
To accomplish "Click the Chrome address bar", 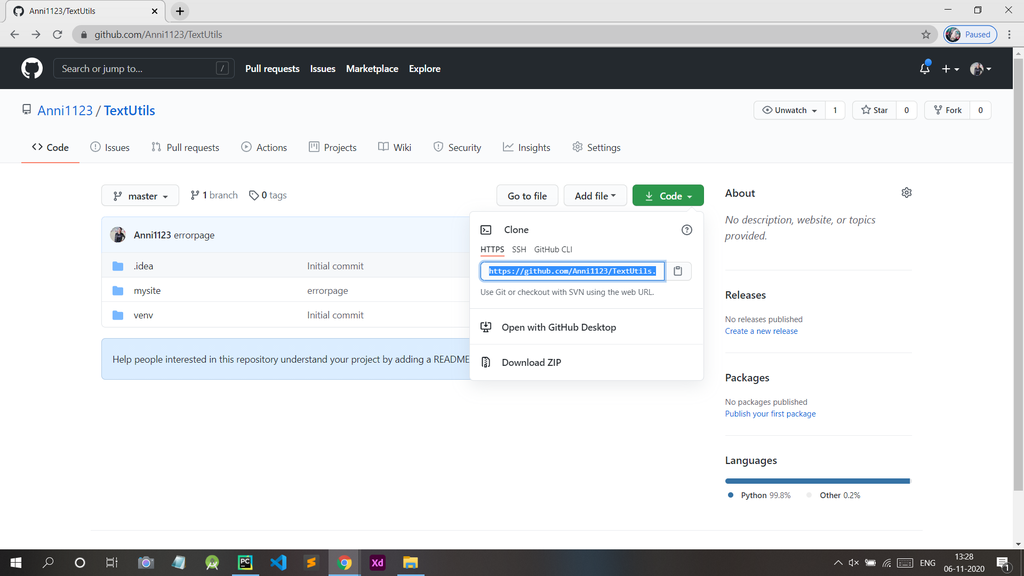I will click(503, 35).
